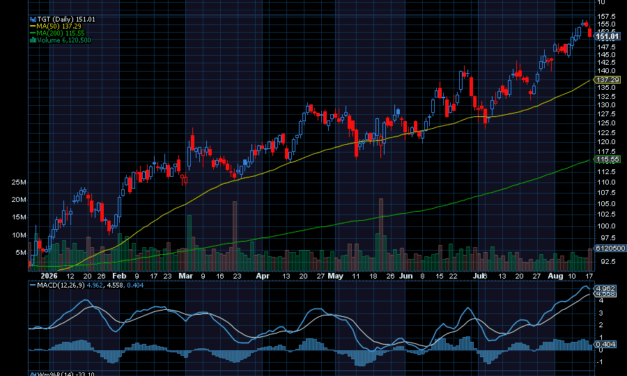Click the 105.0 price axis label

(x=607, y=204)
